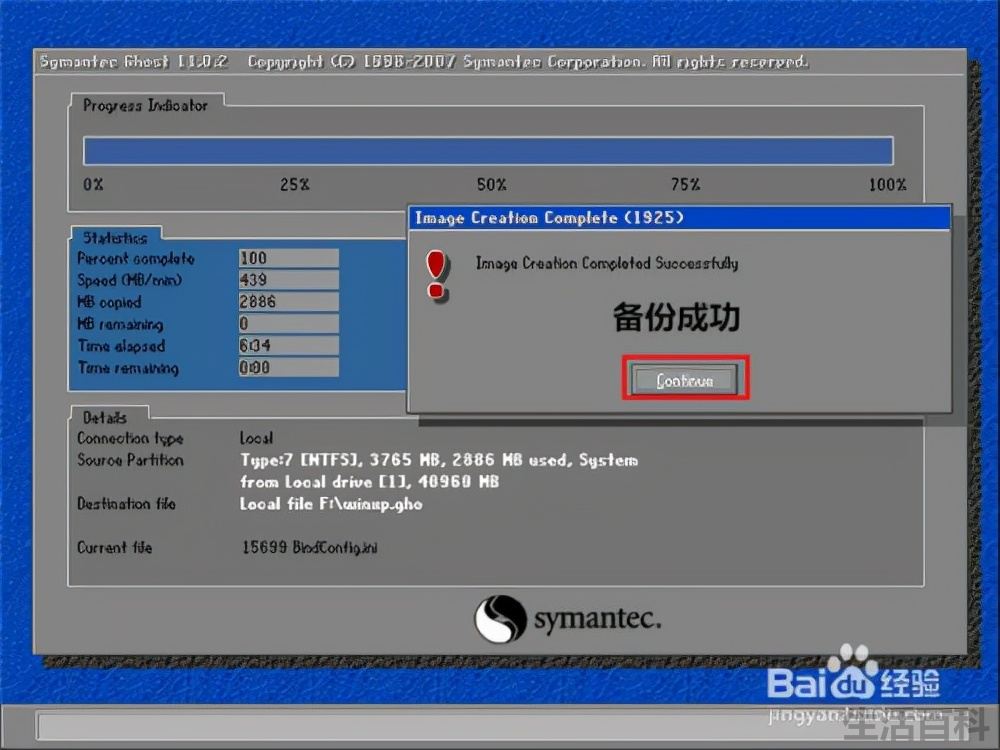The width and height of the screenshot is (1000, 750).
Task: Click the 'Current file' label
Action: pyautogui.click(x=115, y=547)
